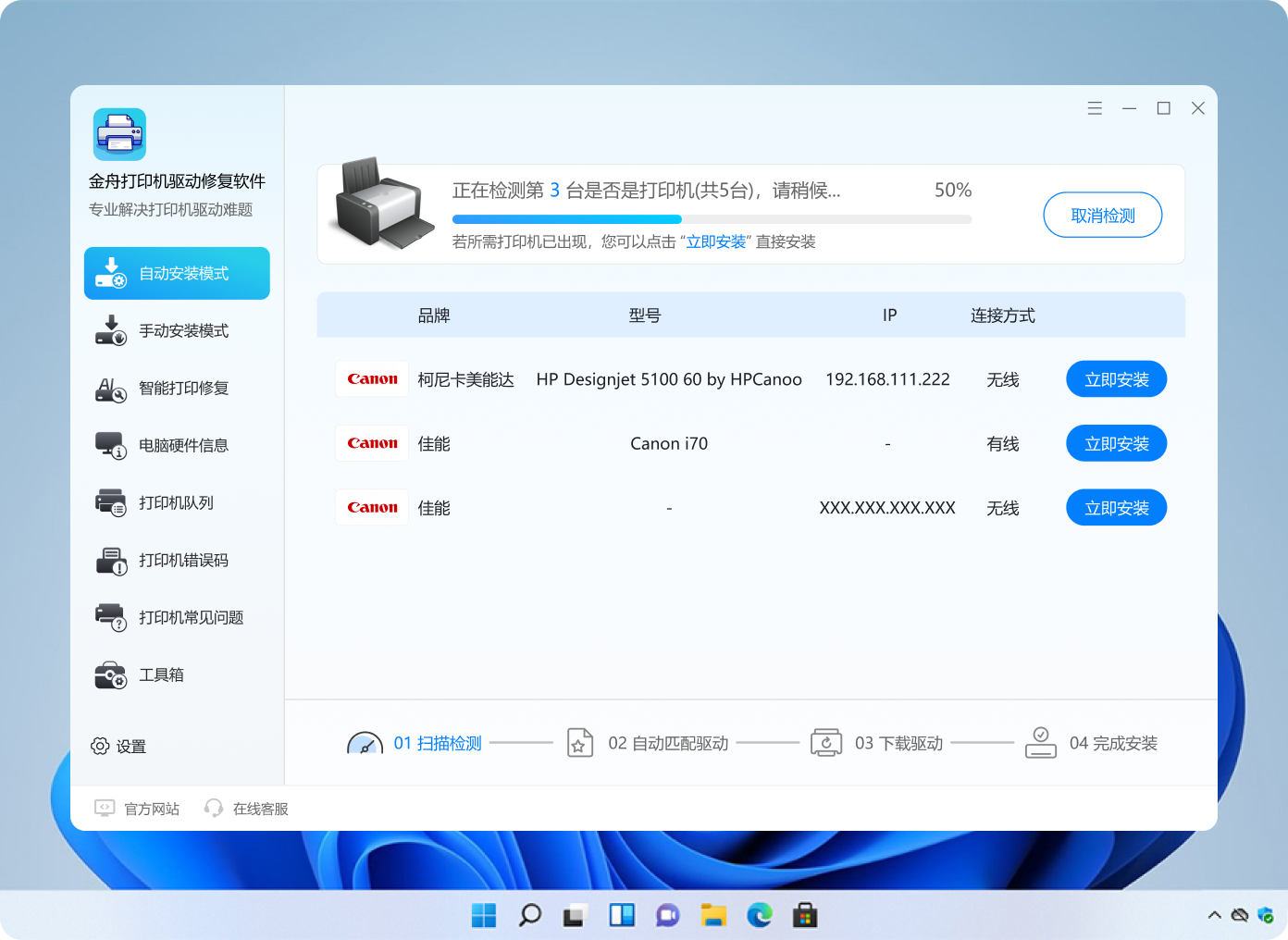Click the detection progress bar at 50%
This screenshot has width=1288, height=940.
pyautogui.click(x=711, y=219)
